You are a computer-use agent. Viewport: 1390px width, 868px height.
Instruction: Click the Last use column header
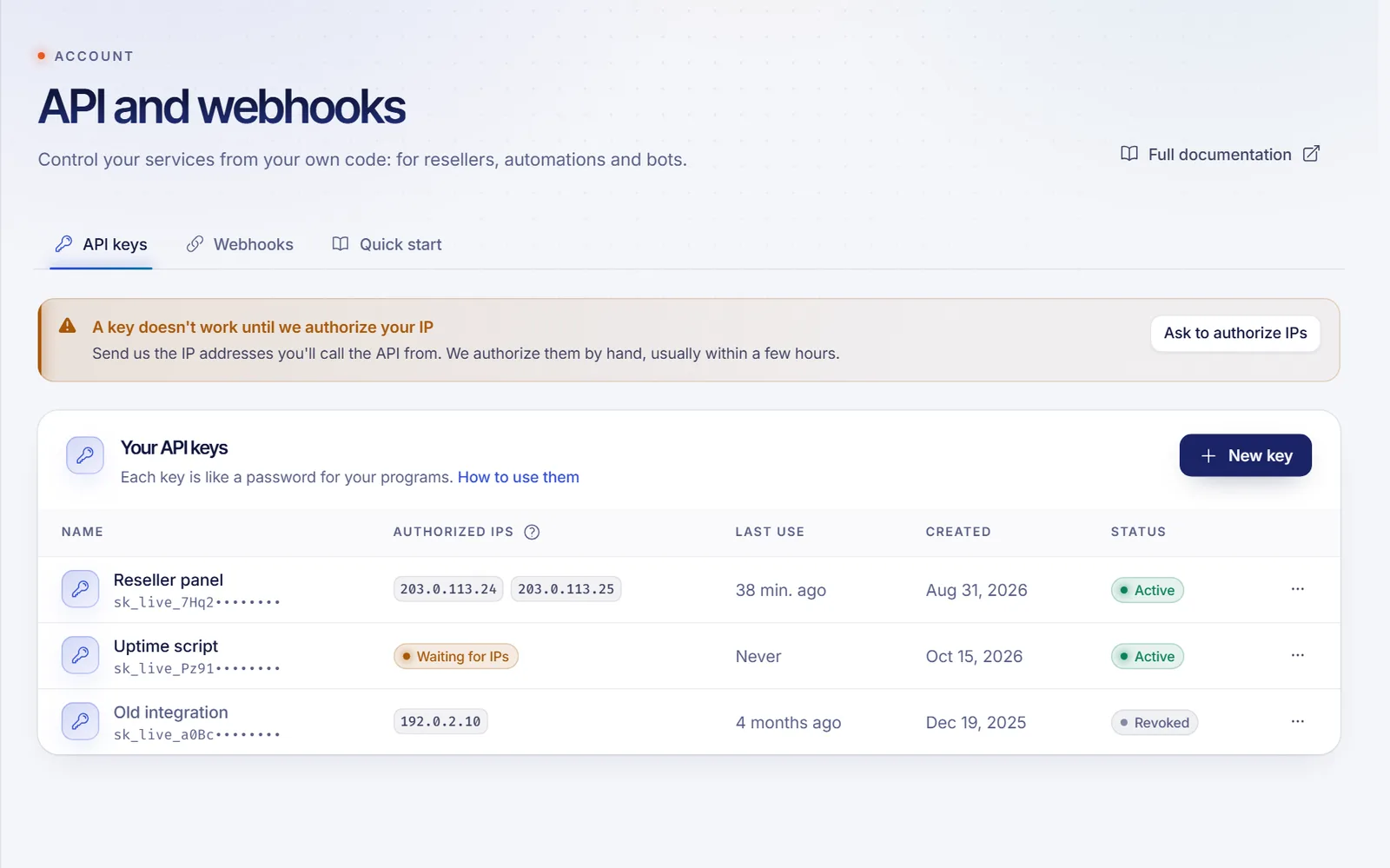click(x=770, y=532)
